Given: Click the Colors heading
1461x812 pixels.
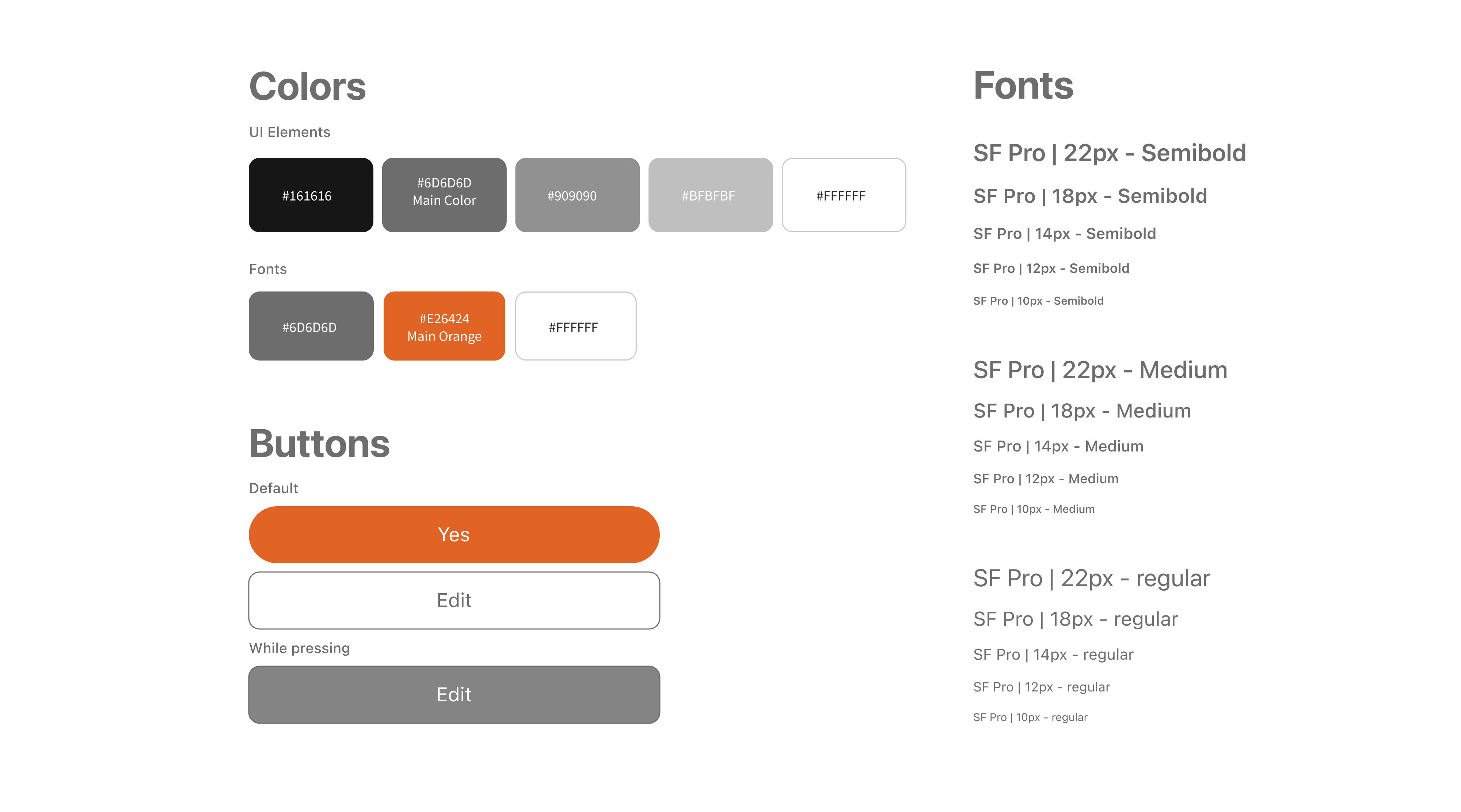Looking at the screenshot, I should click(307, 87).
